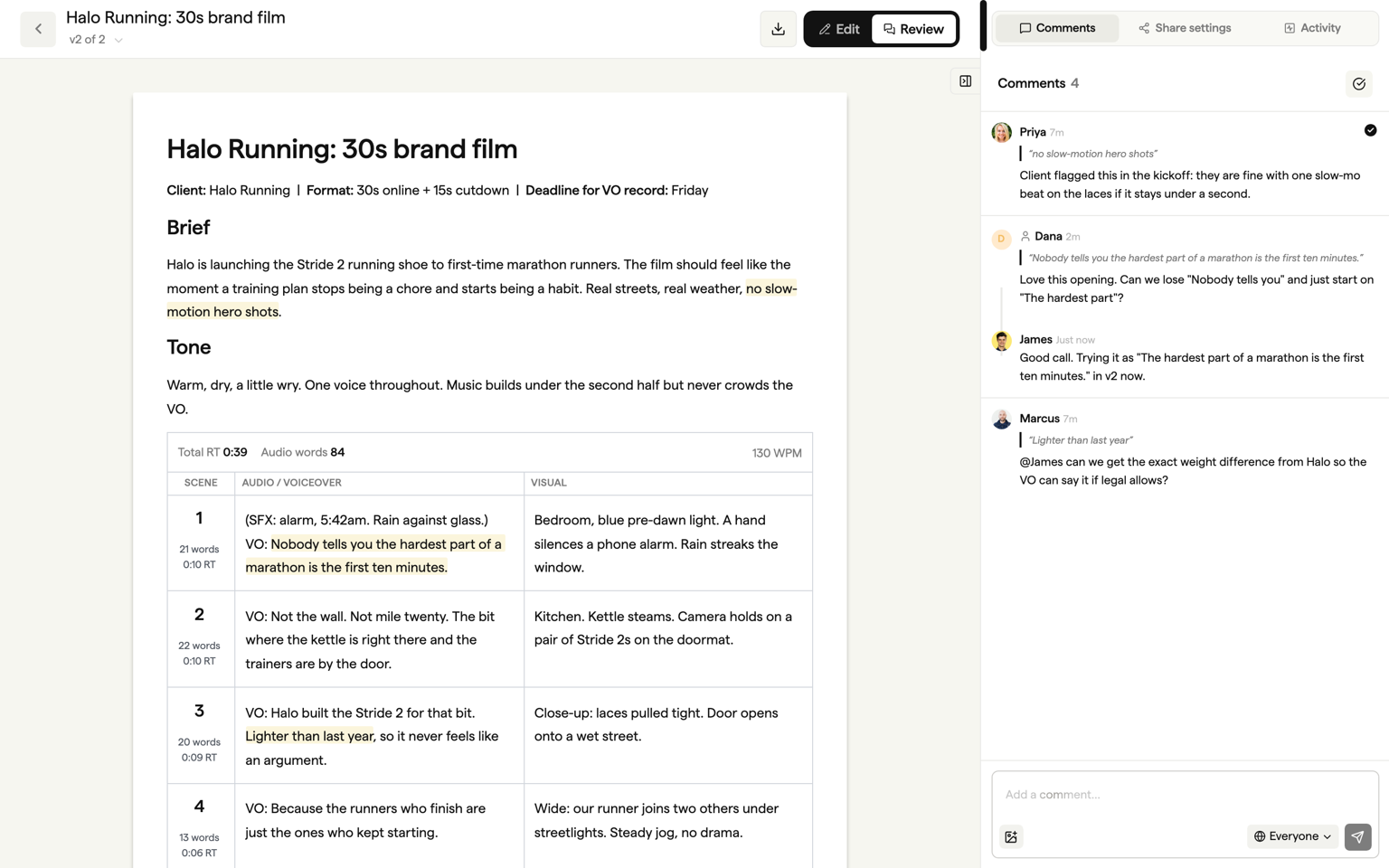
Task: Click the @James mention in Marcus's comment
Action: point(1041,462)
